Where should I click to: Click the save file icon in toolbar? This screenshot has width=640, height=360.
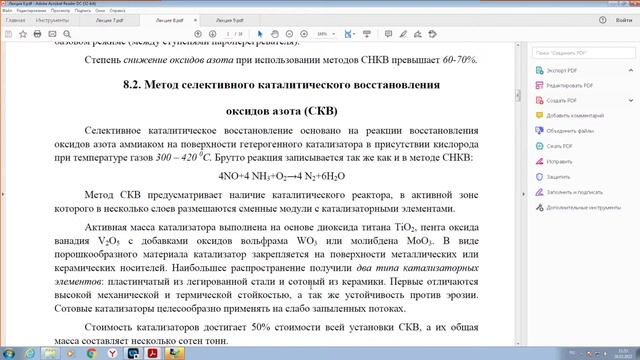(8, 34)
